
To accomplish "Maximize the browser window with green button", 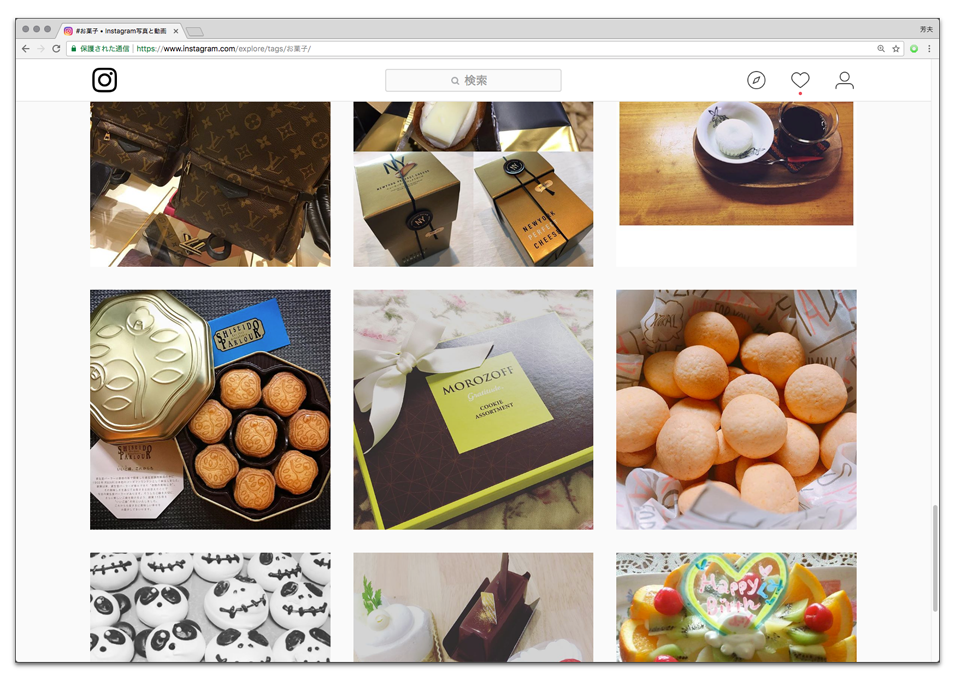I will [x=48, y=29].
